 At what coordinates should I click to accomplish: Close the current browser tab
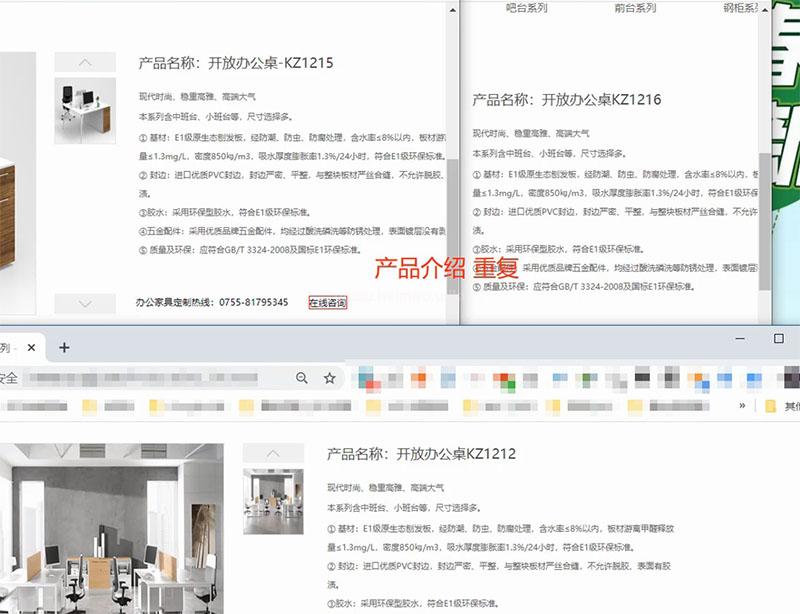tap(31, 348)
